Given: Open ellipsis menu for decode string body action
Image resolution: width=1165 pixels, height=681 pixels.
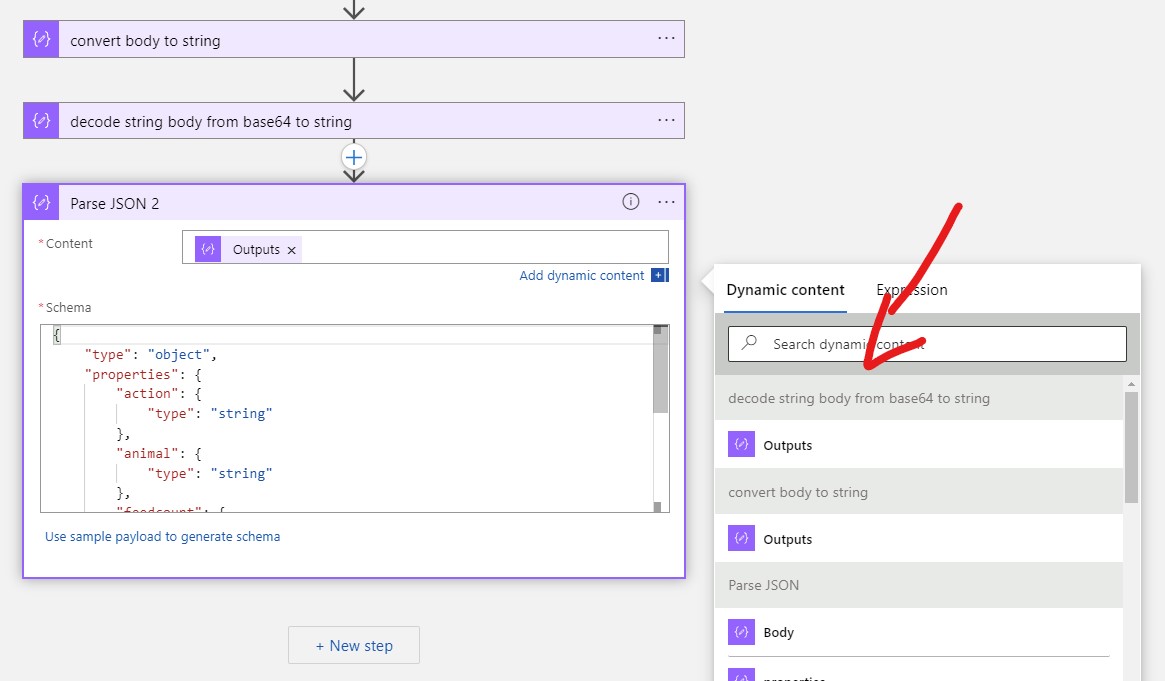Looking at the screenshot, I should pyautogui.click(x=666, y=120).
